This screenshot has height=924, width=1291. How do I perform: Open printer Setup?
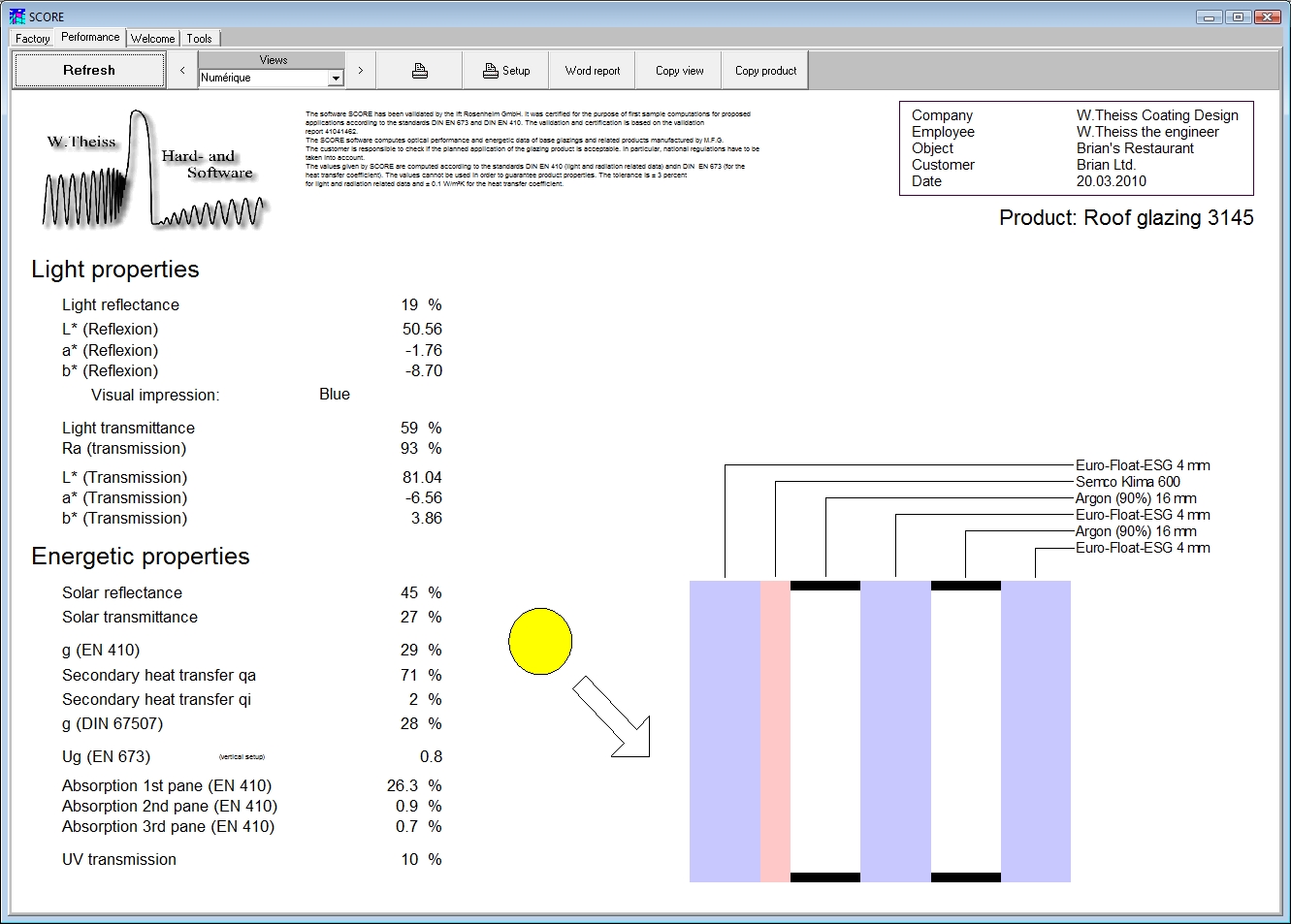point(506,71)
